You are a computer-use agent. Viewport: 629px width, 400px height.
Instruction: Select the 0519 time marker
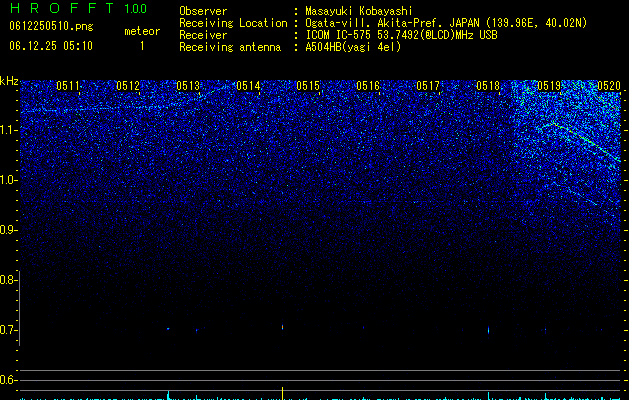coord(548,86)
